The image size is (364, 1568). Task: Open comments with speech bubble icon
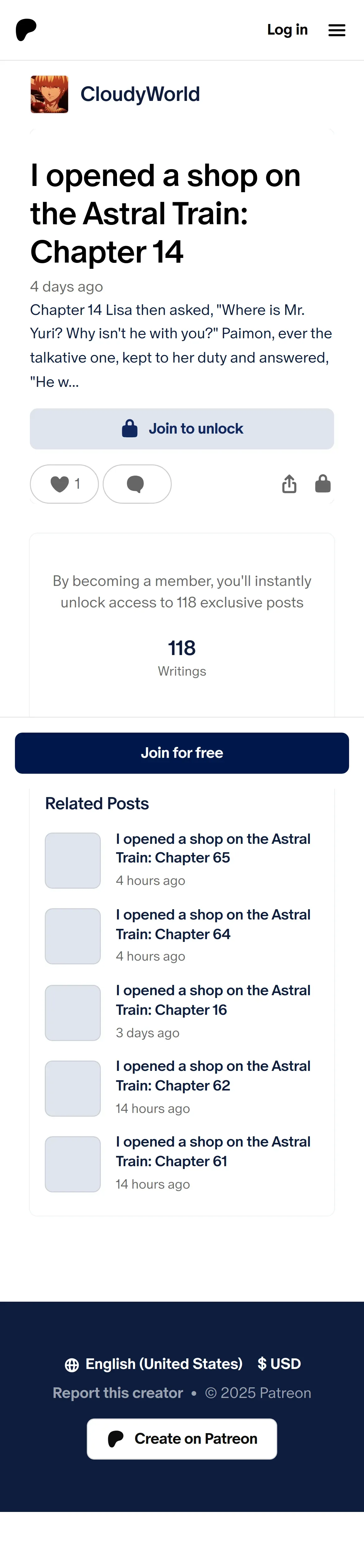point(137,484)
